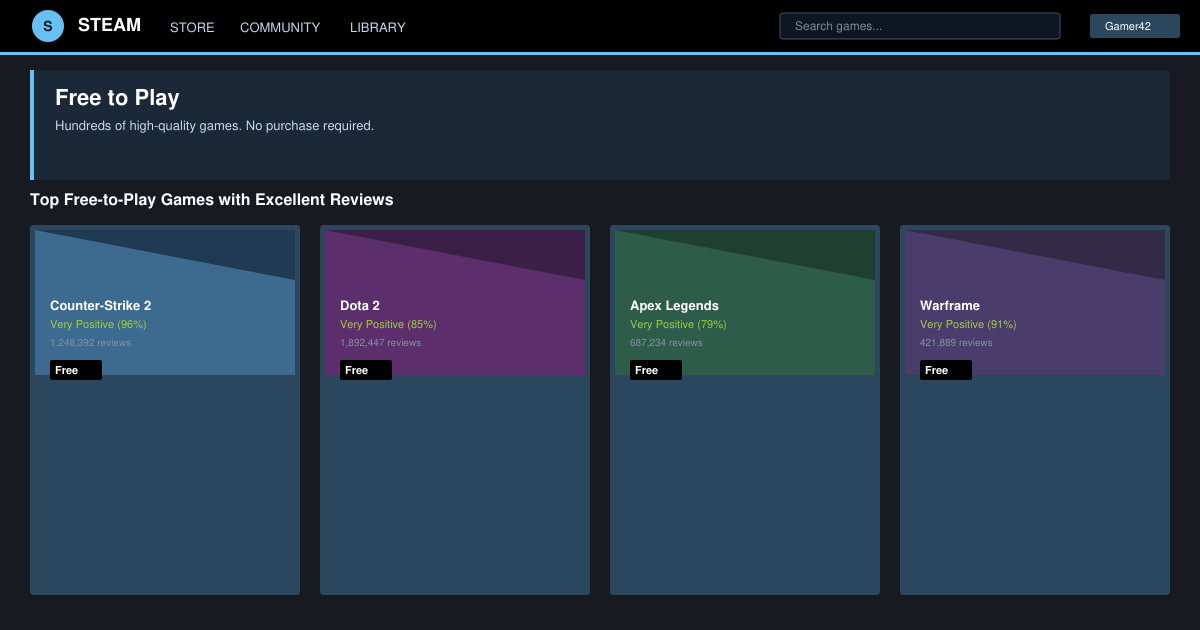
Task: Open the Gamer42 account button
Action: 1135,26
